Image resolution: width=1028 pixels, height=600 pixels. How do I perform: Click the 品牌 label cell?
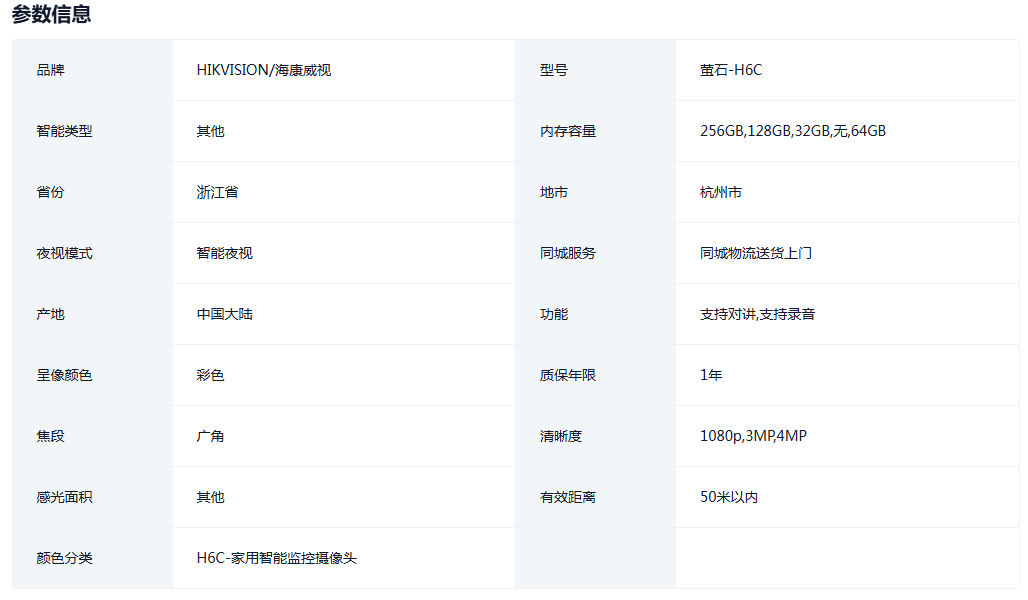pos(50,70)
